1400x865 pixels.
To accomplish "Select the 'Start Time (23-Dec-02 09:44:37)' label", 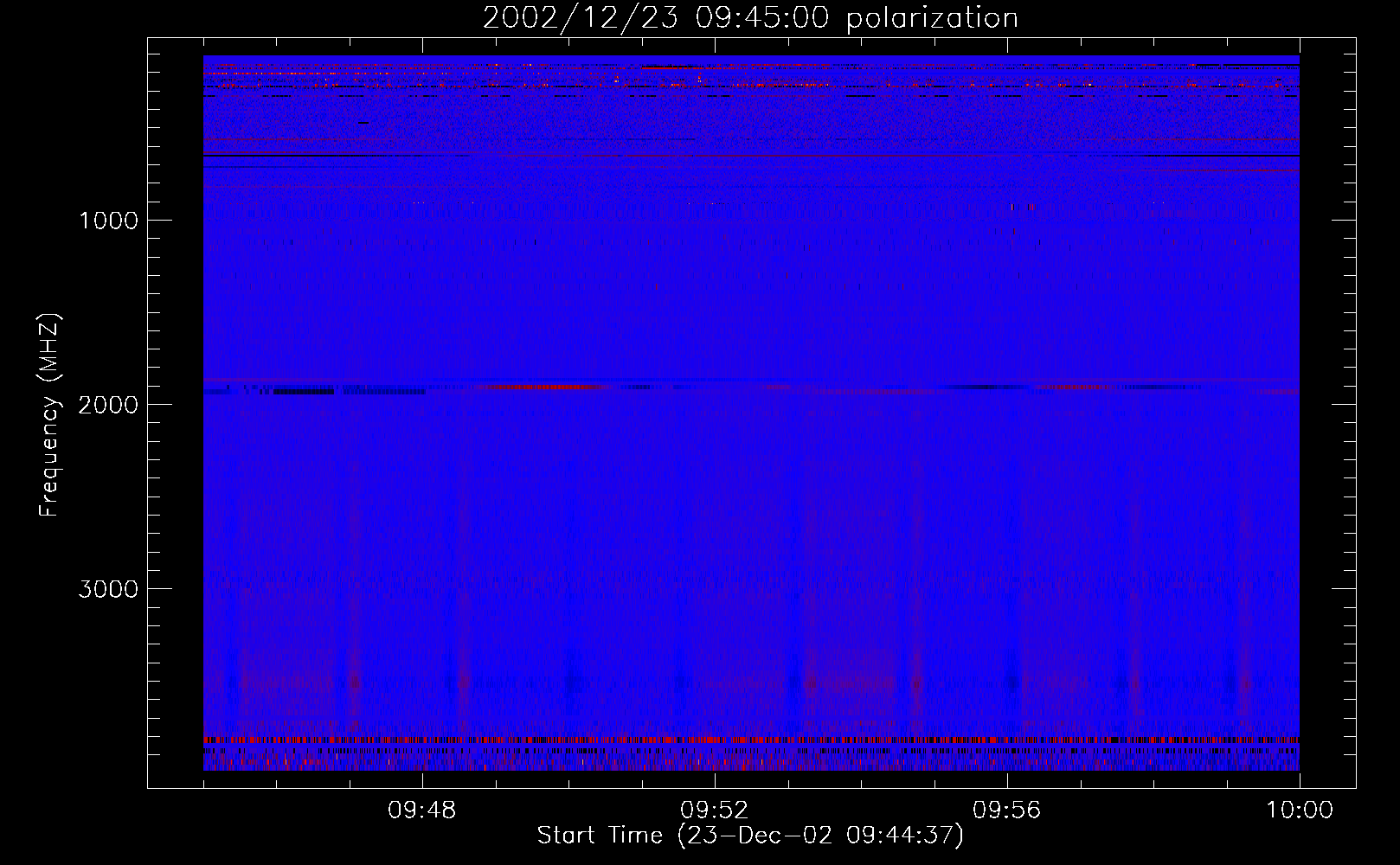I will point(750,836).
